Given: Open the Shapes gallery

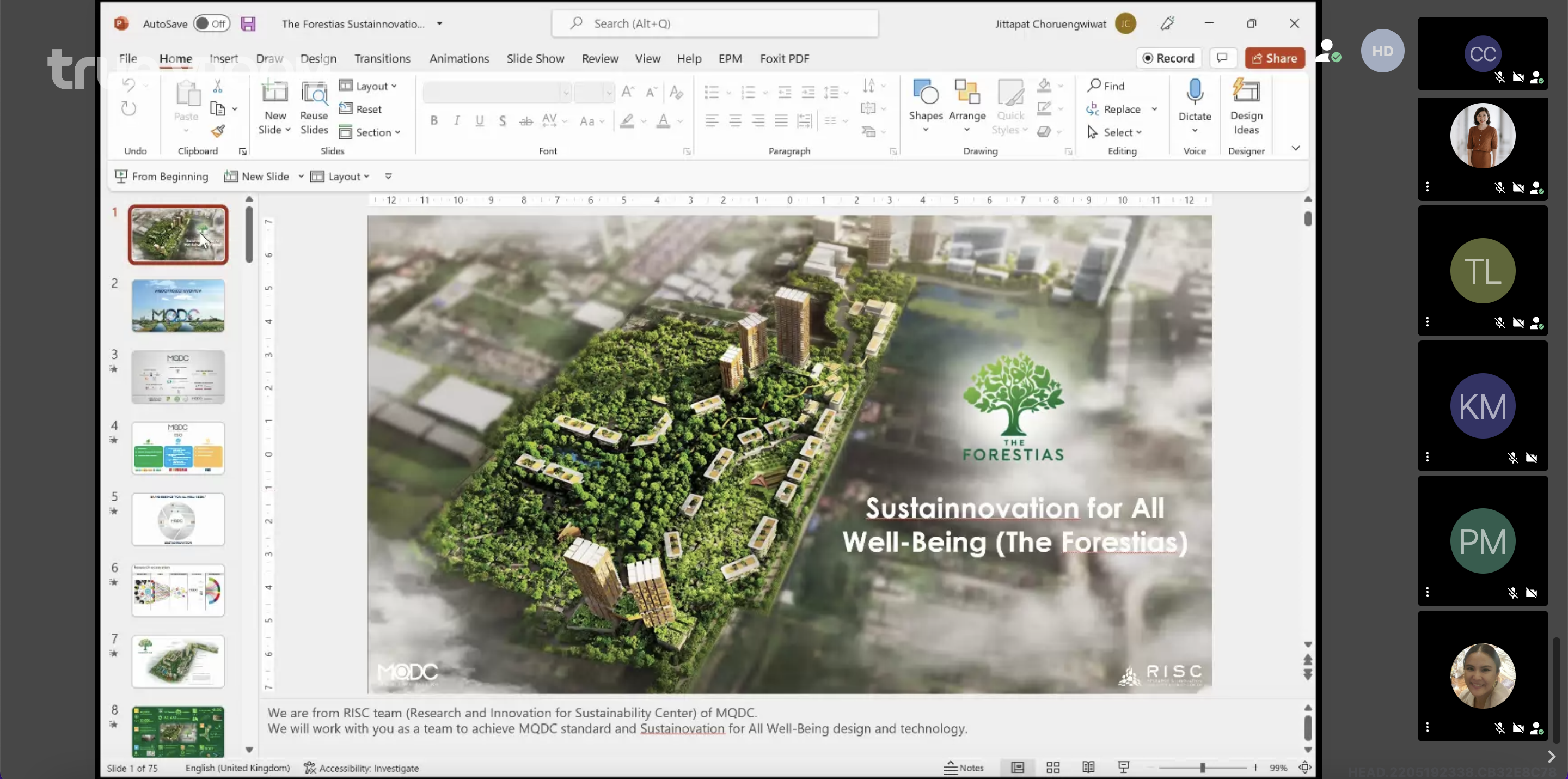Looking at the screenshot, I should pos(925,100).
